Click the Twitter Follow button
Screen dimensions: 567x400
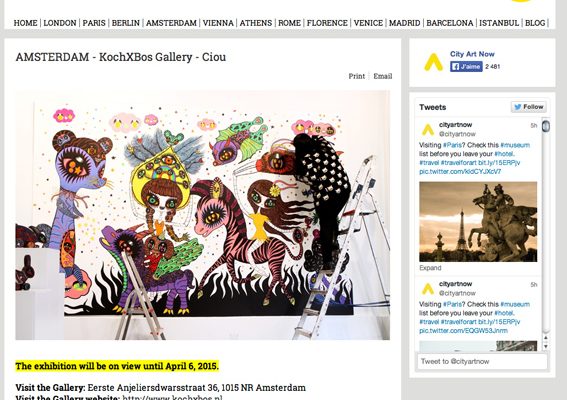tap(529, 107)
